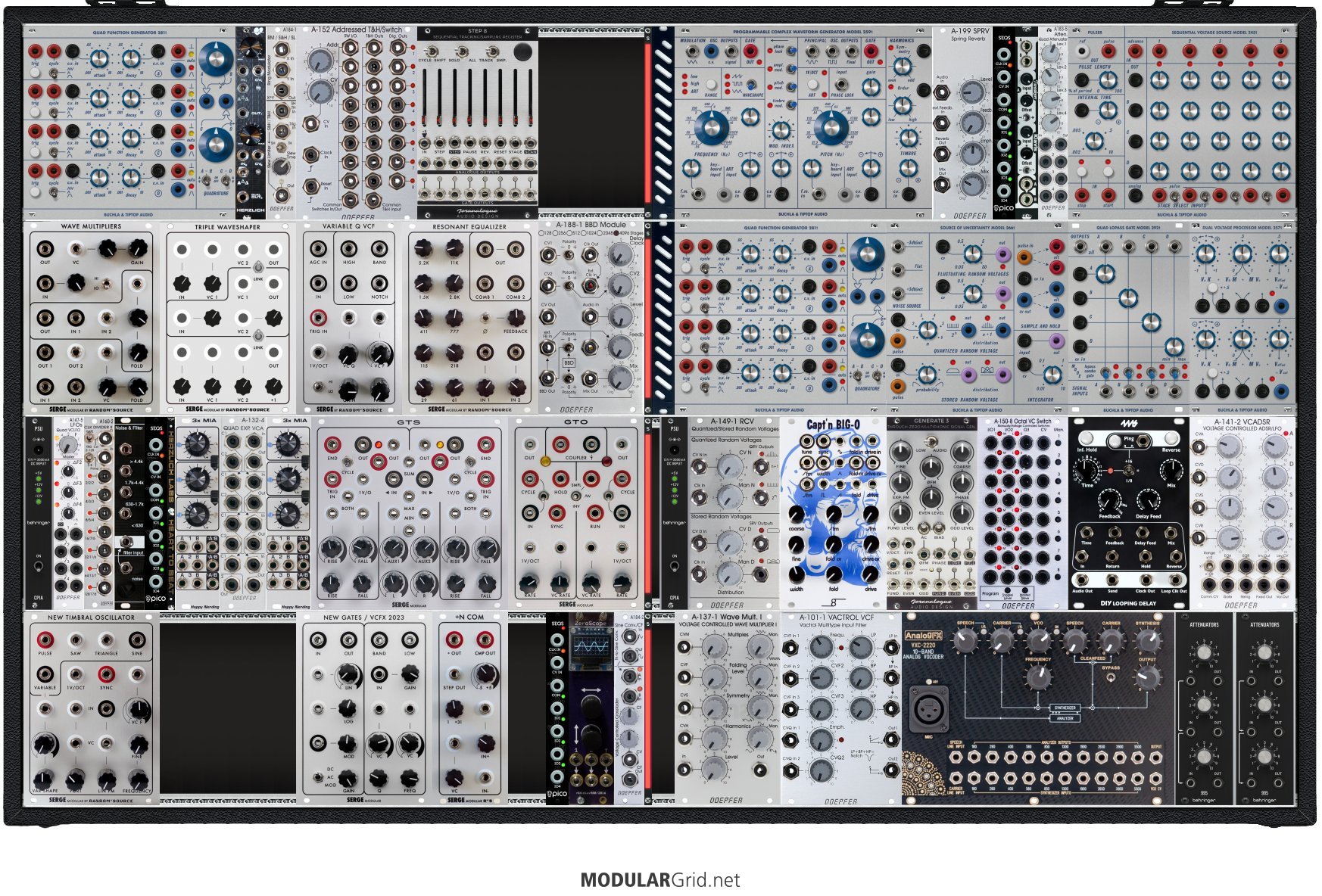Click the FREQUENCY knob on the VXC-2220 vocoder
Viewport: 1322px width, 896px height.
click(x=1038, y=678)
